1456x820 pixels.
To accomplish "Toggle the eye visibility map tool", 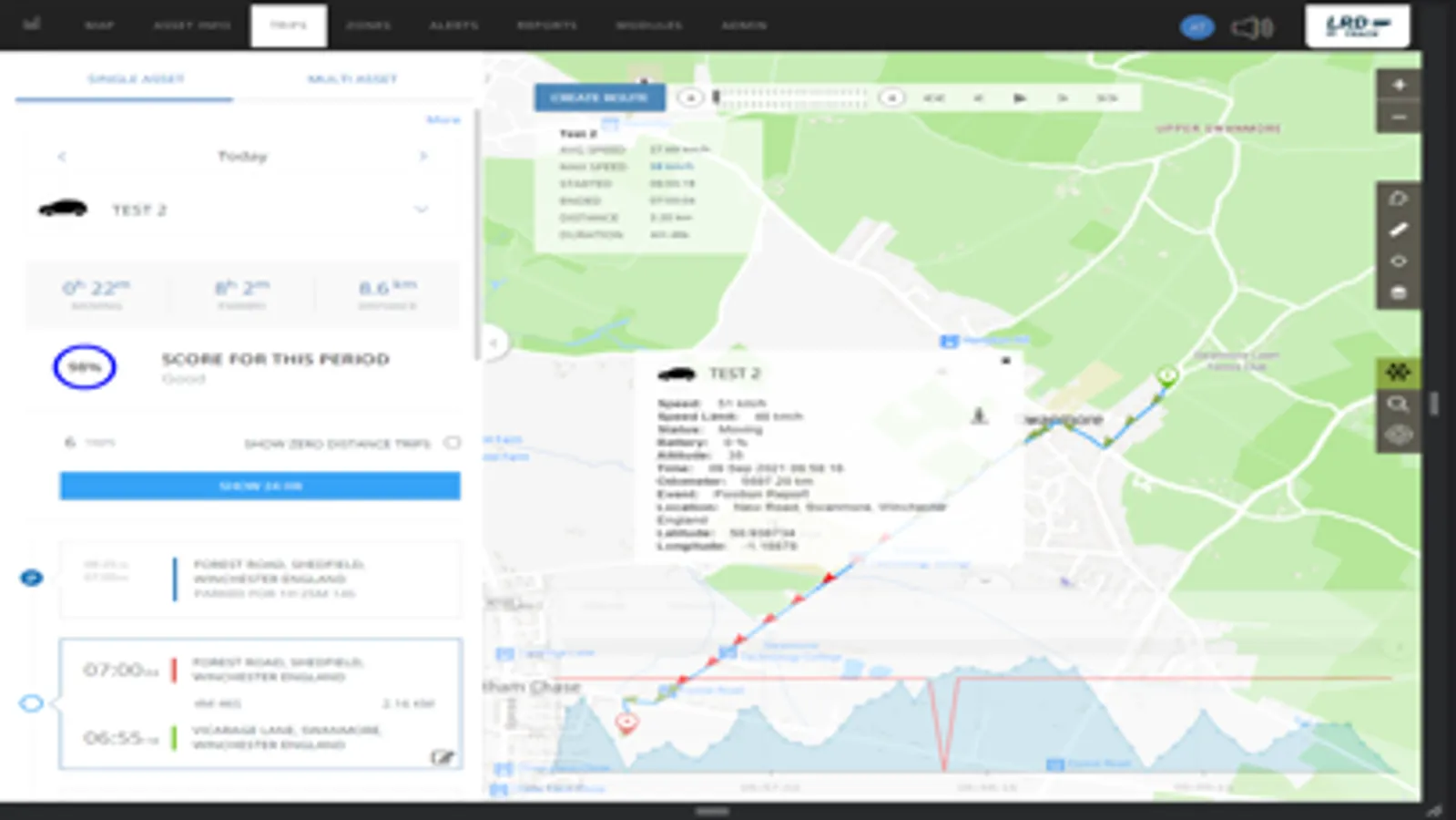I will click(x=1400, y=261).
